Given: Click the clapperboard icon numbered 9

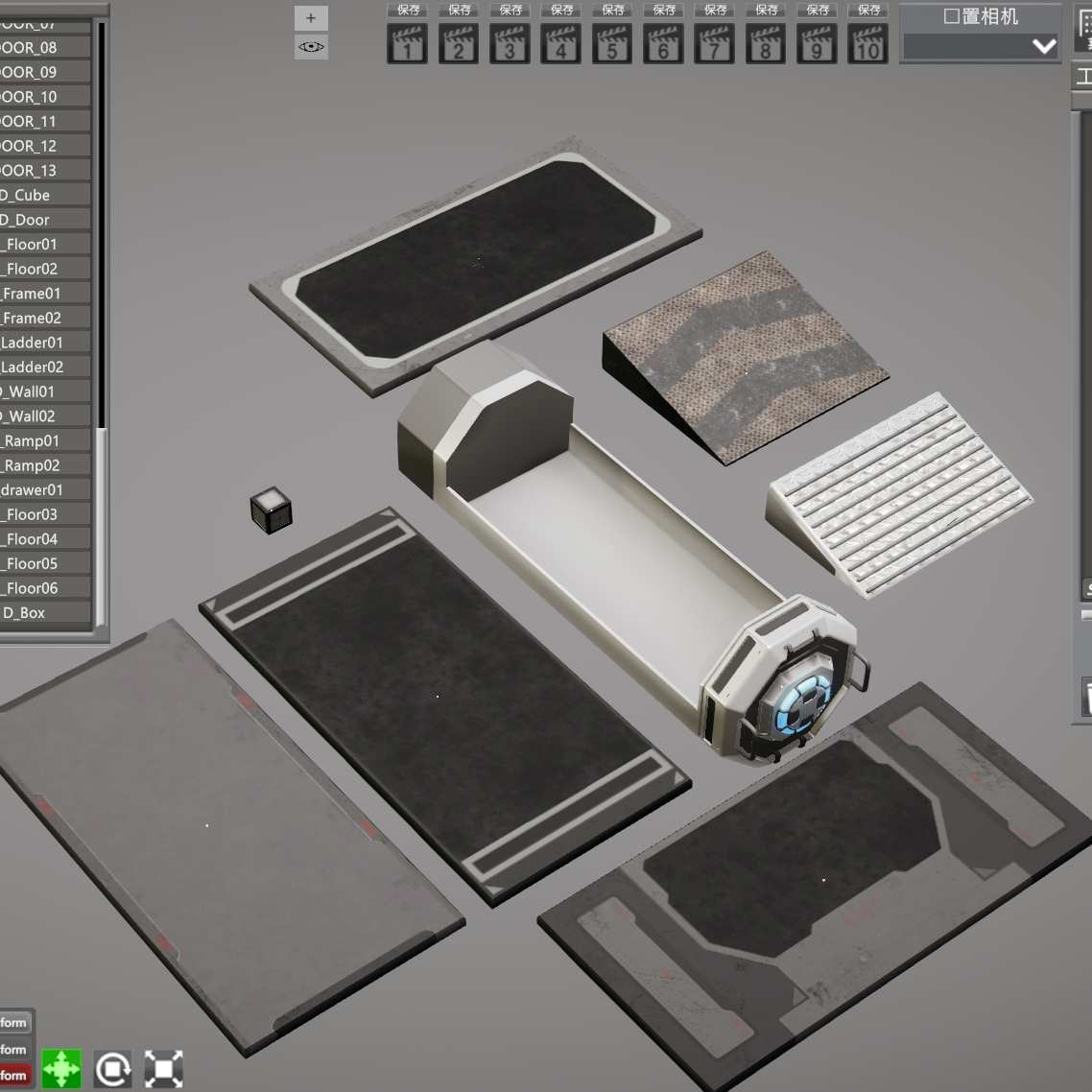Looking at the screenshot, I should coord(817,43).
